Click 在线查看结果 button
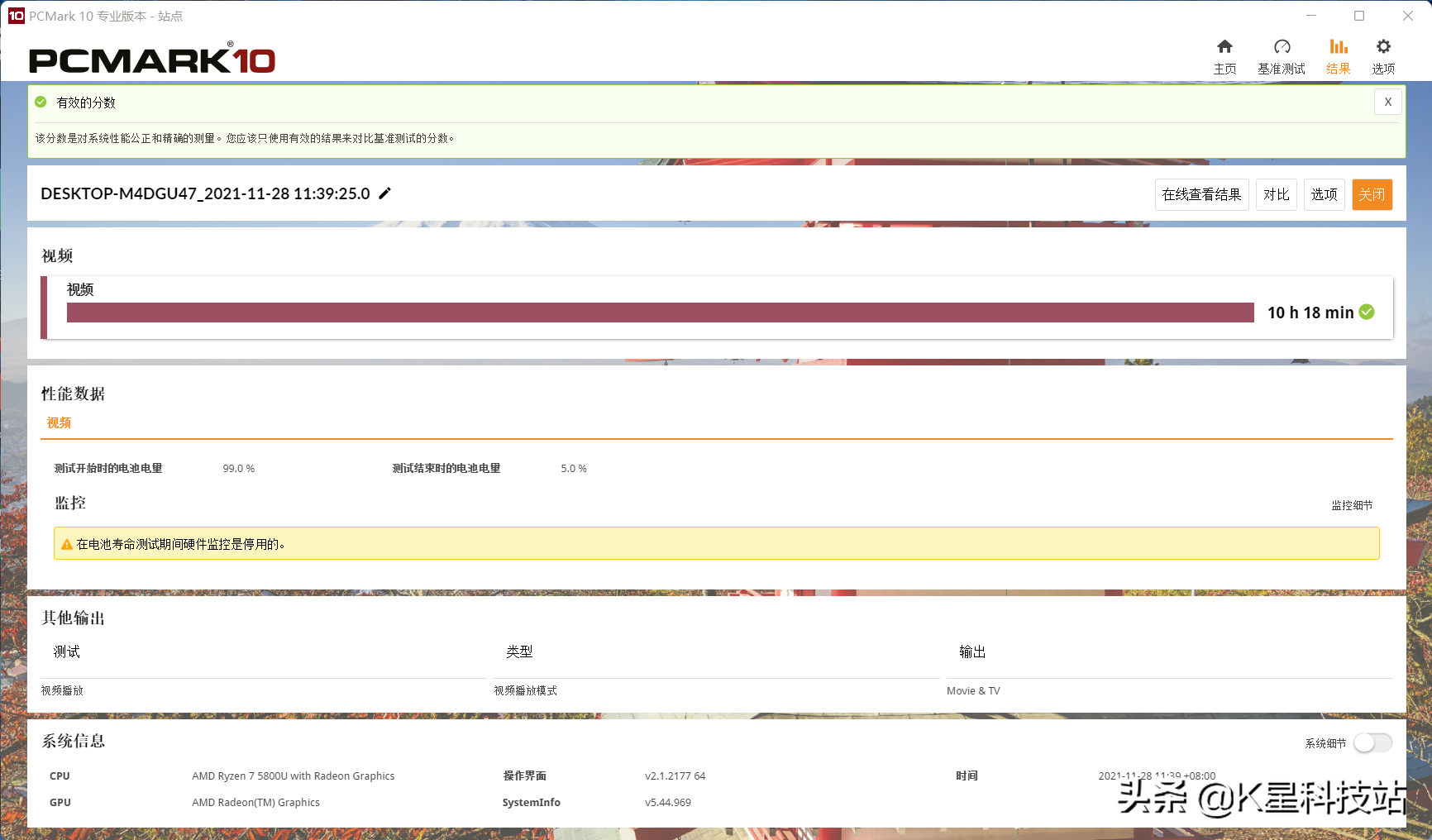 pyautogui.click(x=1201, y=194)
